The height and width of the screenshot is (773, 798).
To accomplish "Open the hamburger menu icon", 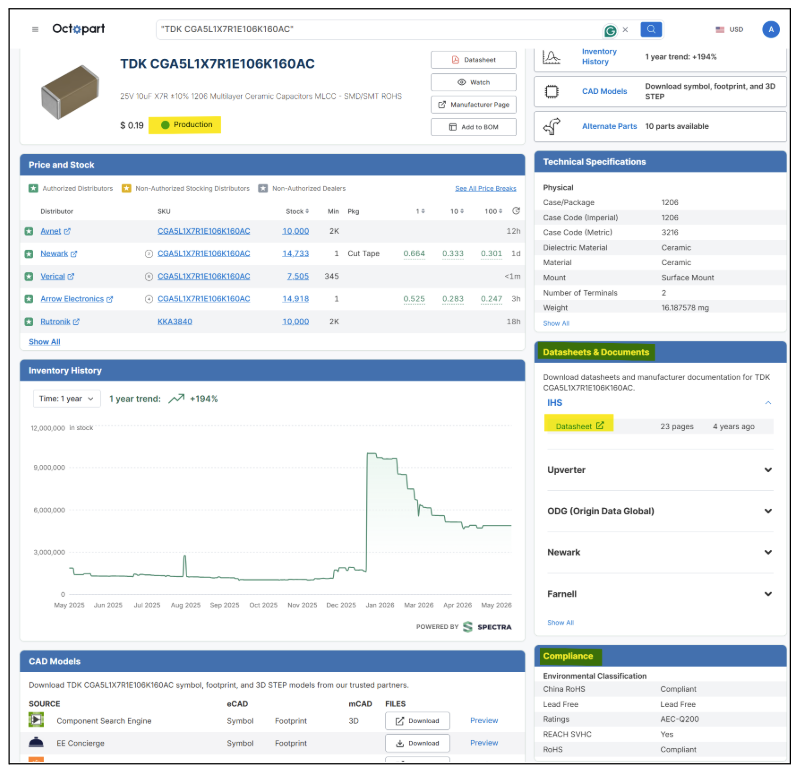I will 35,30.
